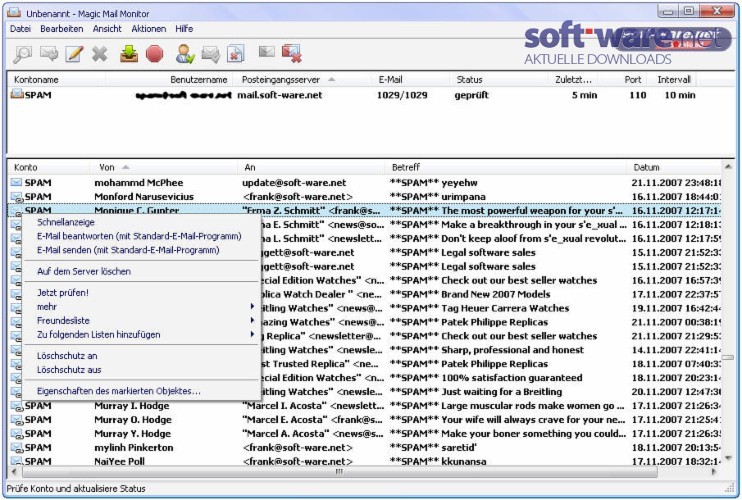Click the gray envelope toolbar icon
Image resolution: width=742 pixels, height=500 pixels.
(x=266, y=52)
